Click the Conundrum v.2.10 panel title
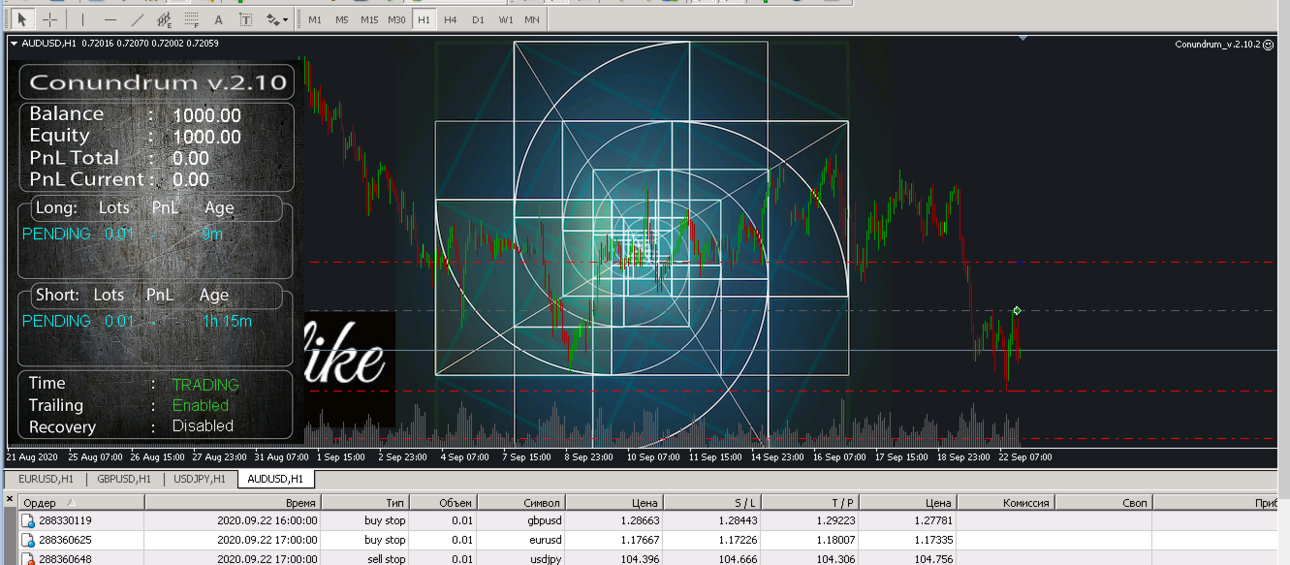 tap(158, 83)
